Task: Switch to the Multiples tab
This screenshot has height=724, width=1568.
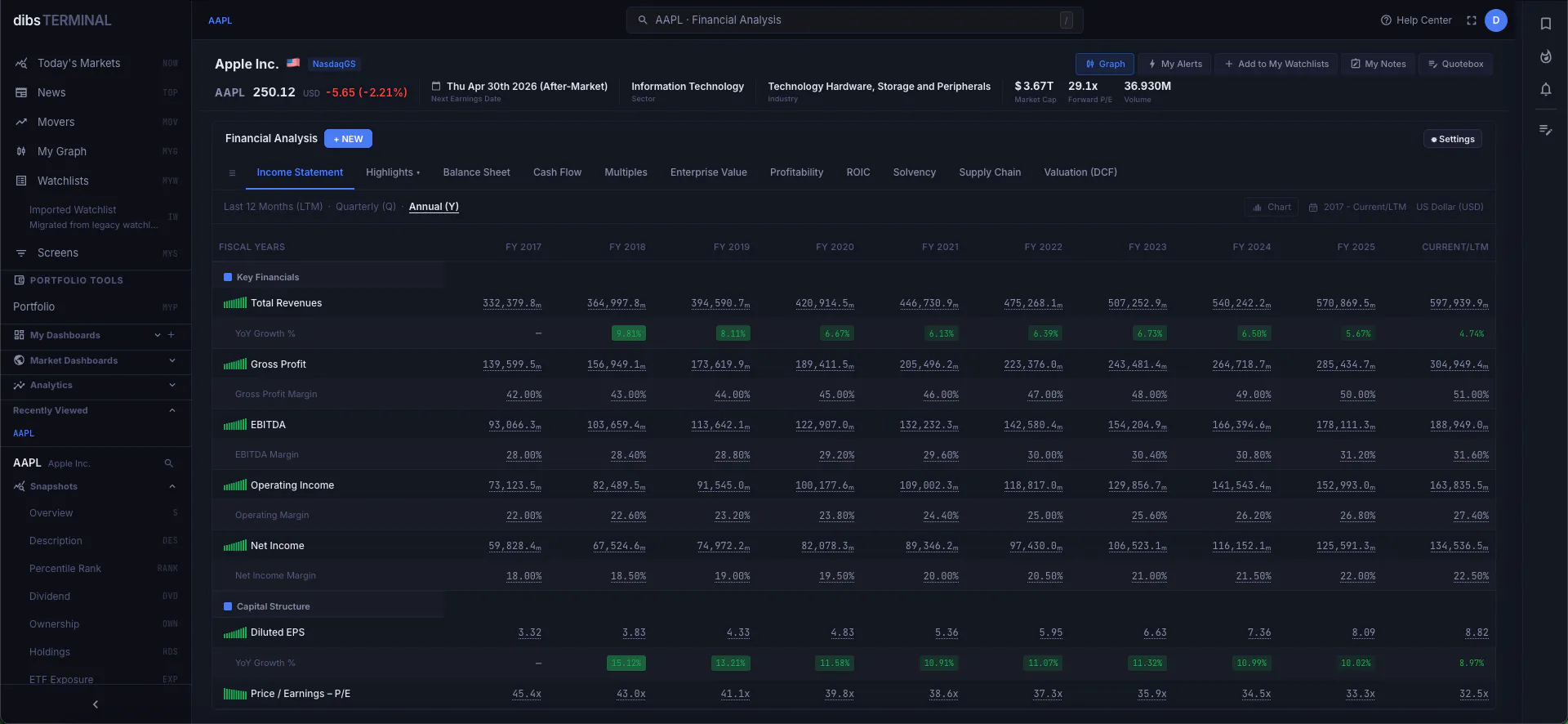Action: pyautogui.click(x=626, y=172)
